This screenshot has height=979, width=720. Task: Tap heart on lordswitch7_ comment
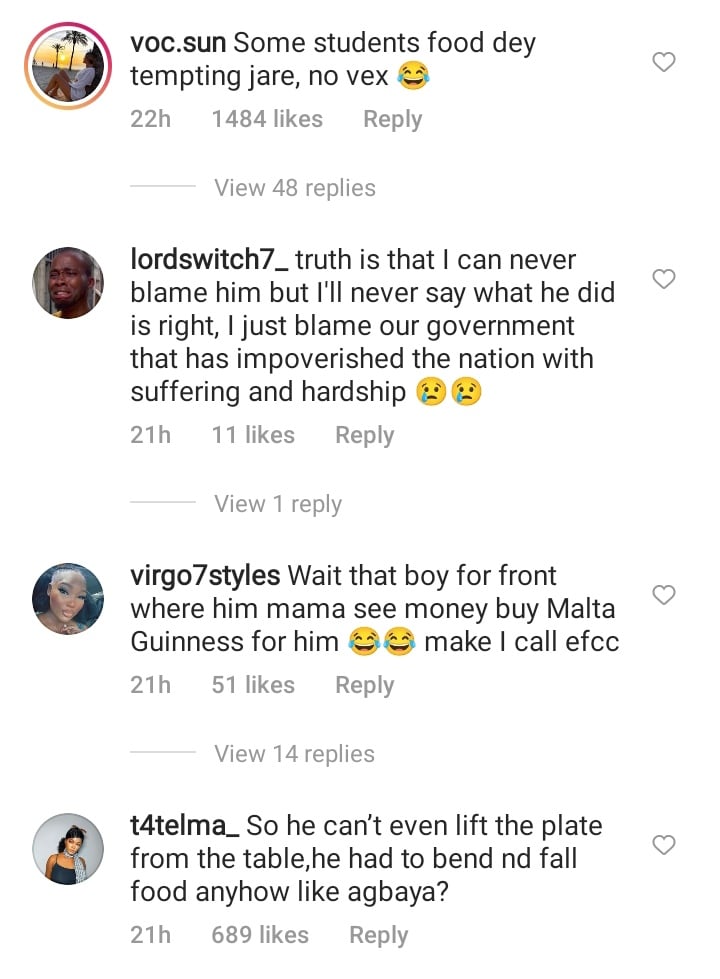point(663,279)
